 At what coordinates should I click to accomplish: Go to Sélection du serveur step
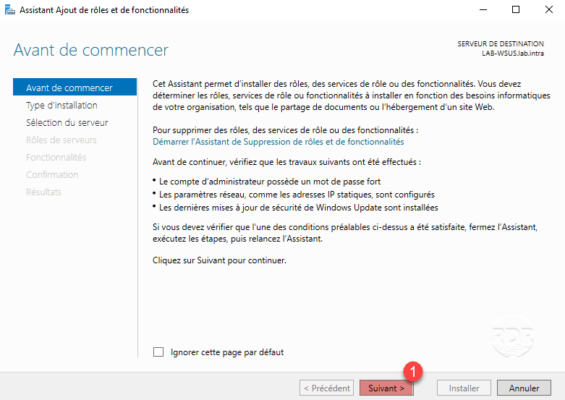[x=67, y=123]
